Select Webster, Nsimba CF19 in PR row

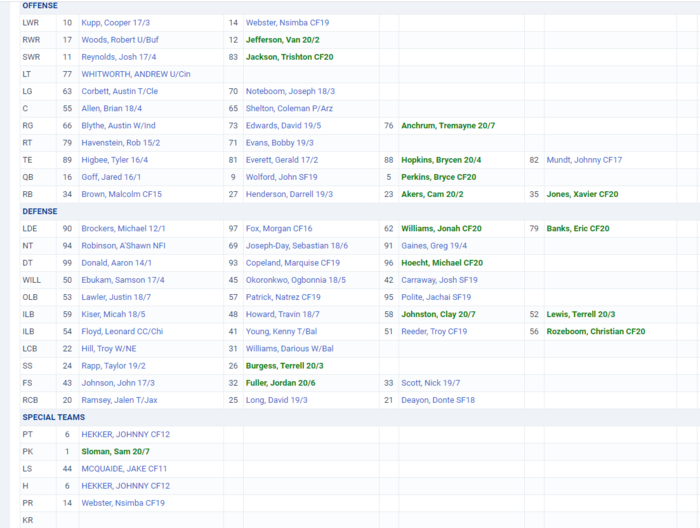click(x=123, y=503)
